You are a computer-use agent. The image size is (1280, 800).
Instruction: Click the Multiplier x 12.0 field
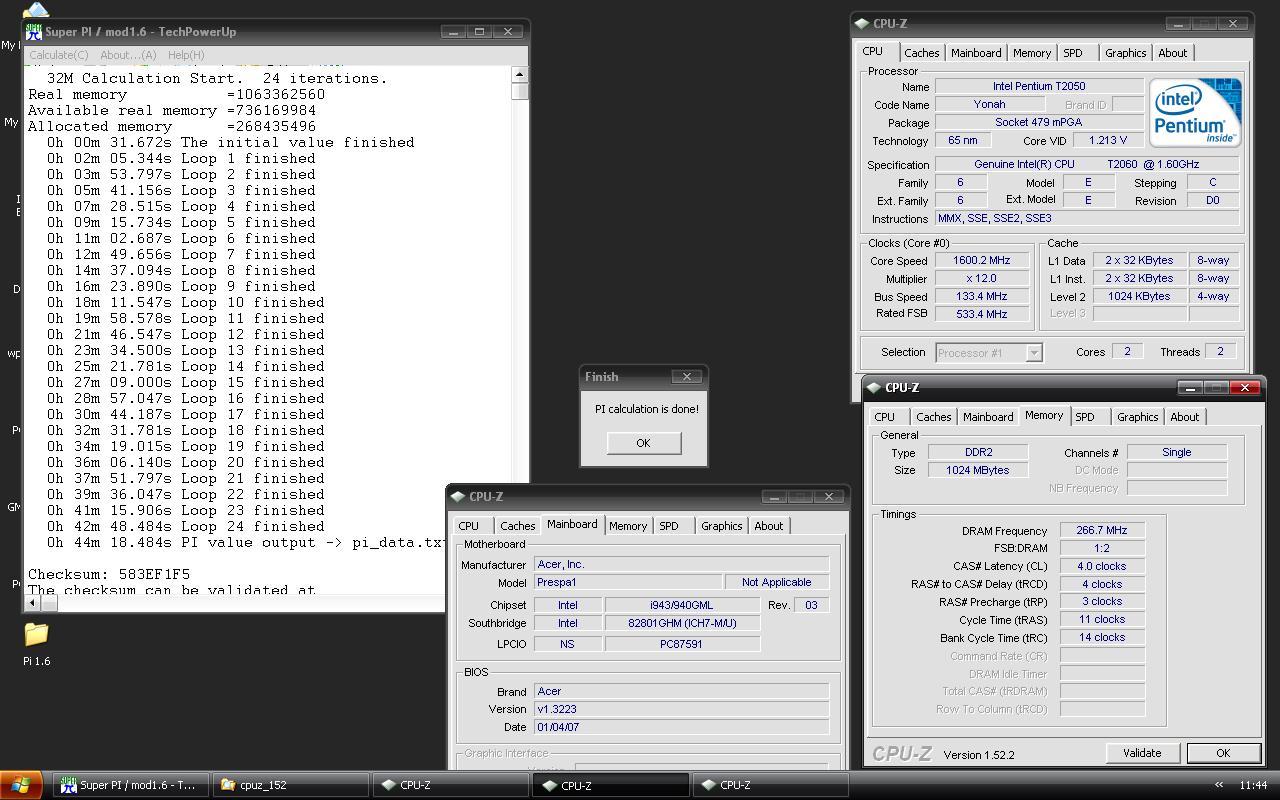click(982, 279)
